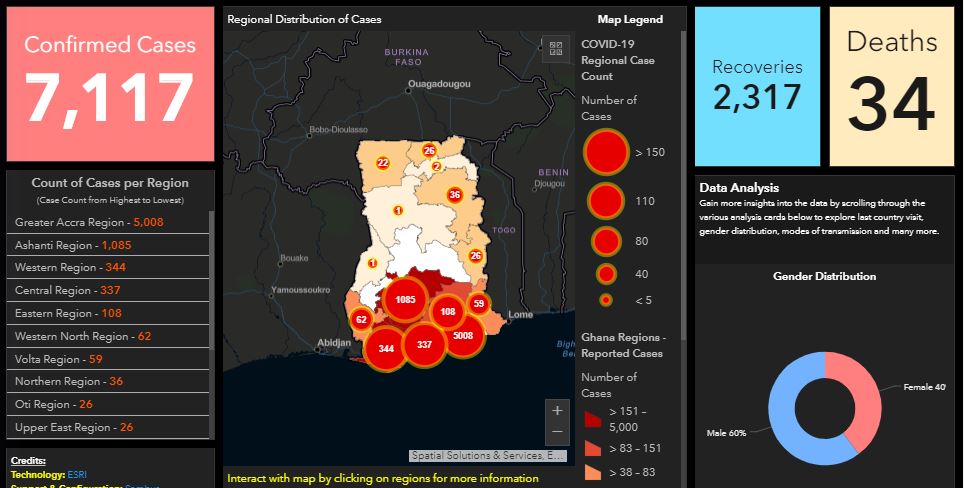
Task: Click the 5008 case marker on map
Action: (x=462, y=336)
